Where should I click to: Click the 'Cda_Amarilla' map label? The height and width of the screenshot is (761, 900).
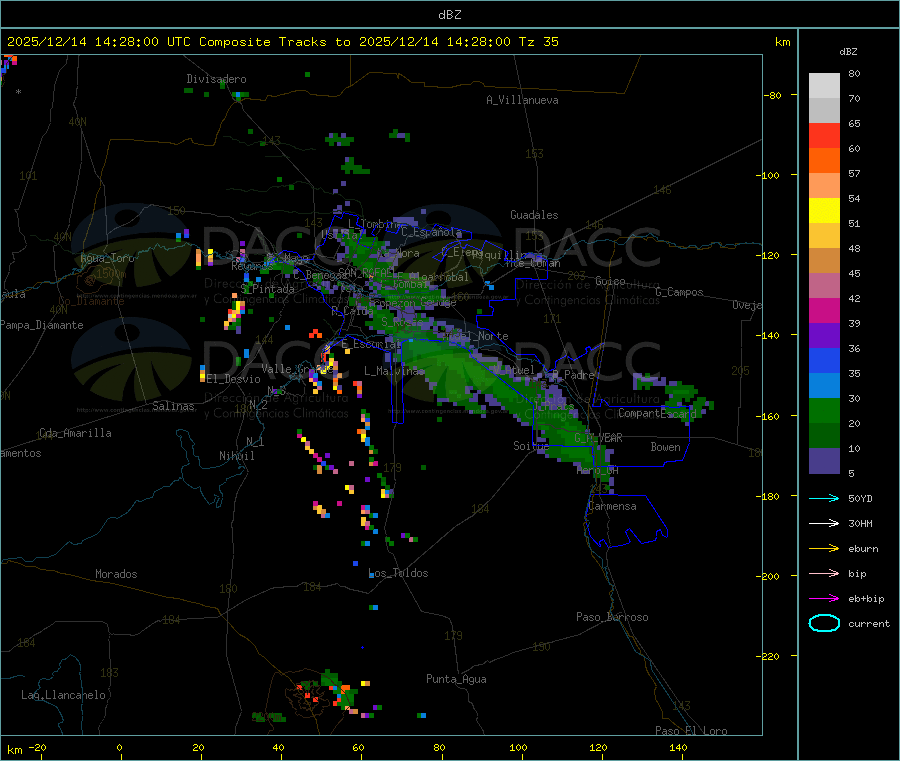pyautogui.click(x=75, y=433)
